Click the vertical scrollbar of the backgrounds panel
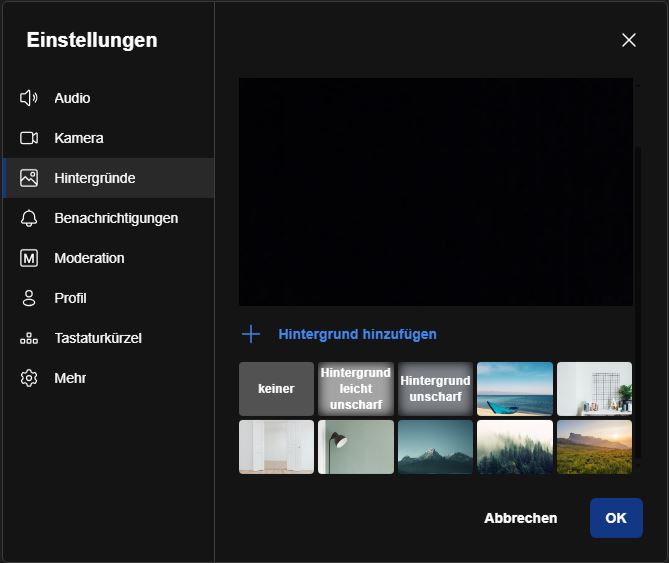This screenshot has width=669, height=563. [638, 303]
